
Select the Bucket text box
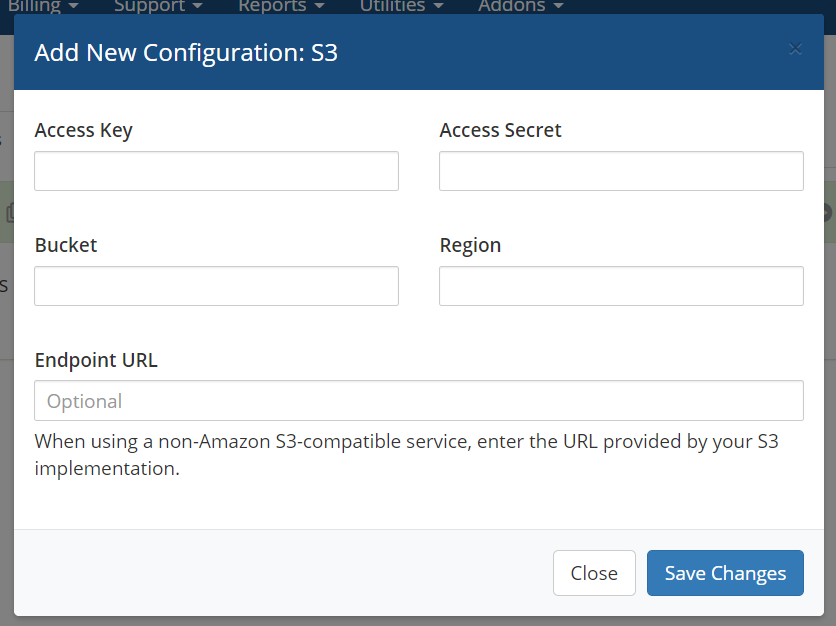(216, 286)
